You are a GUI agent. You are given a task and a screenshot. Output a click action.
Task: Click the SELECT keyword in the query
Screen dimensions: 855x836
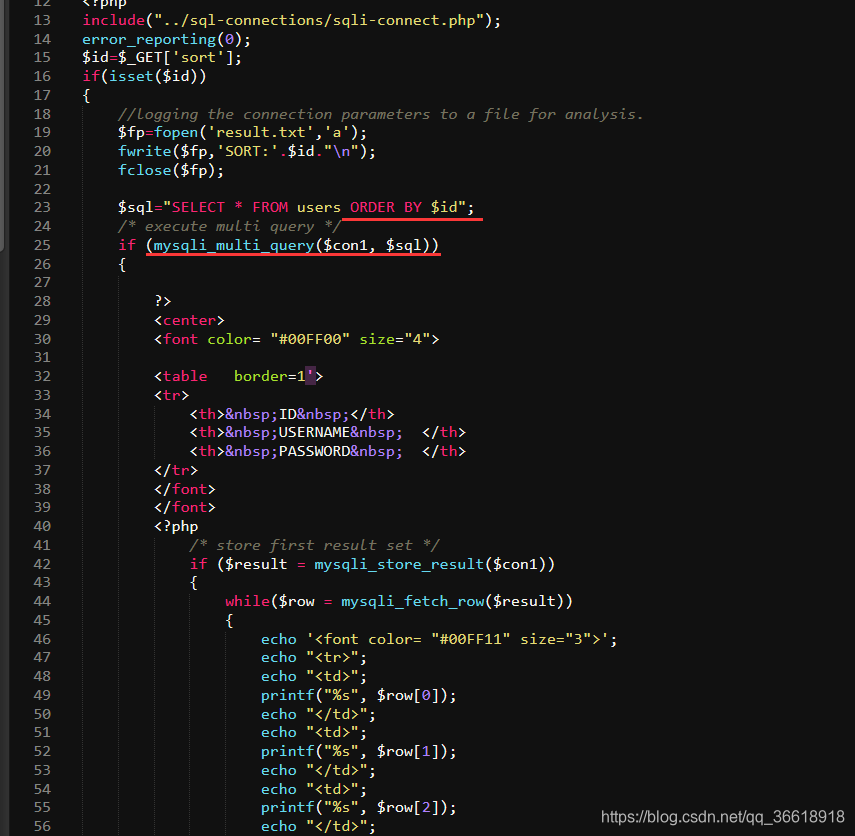point(198,208)
